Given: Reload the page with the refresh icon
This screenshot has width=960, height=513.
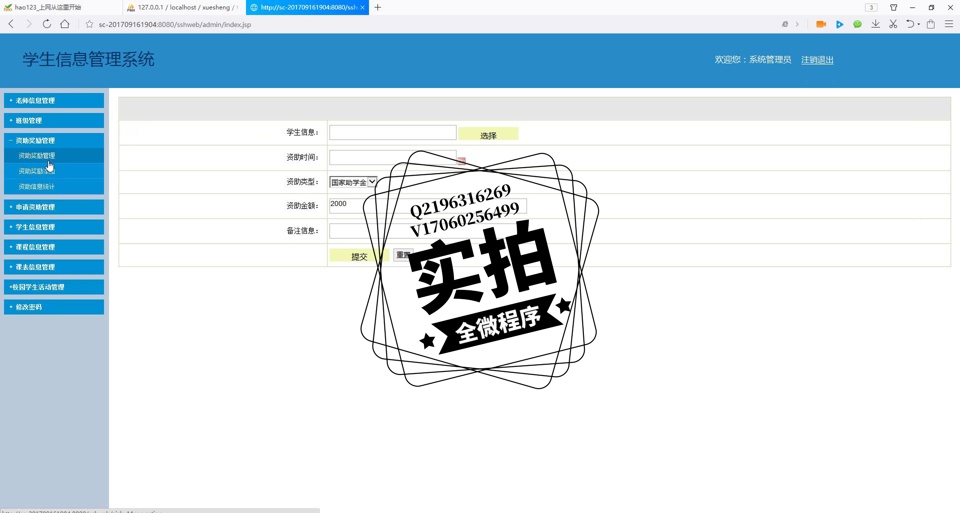Looking at the screenshot, I should pos(46,24).
